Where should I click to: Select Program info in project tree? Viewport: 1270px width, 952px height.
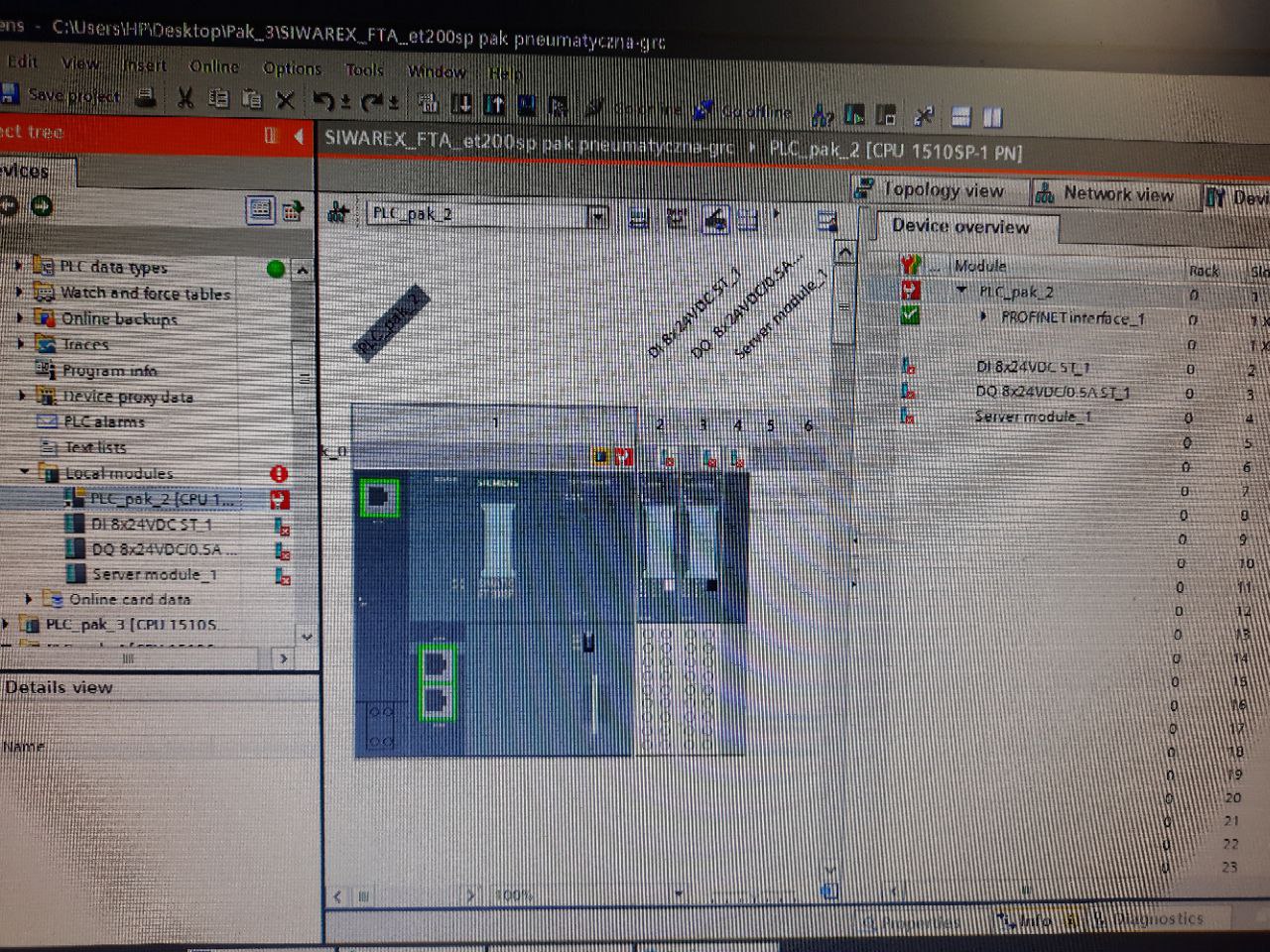pyautogui.click(x=109, y=371)
